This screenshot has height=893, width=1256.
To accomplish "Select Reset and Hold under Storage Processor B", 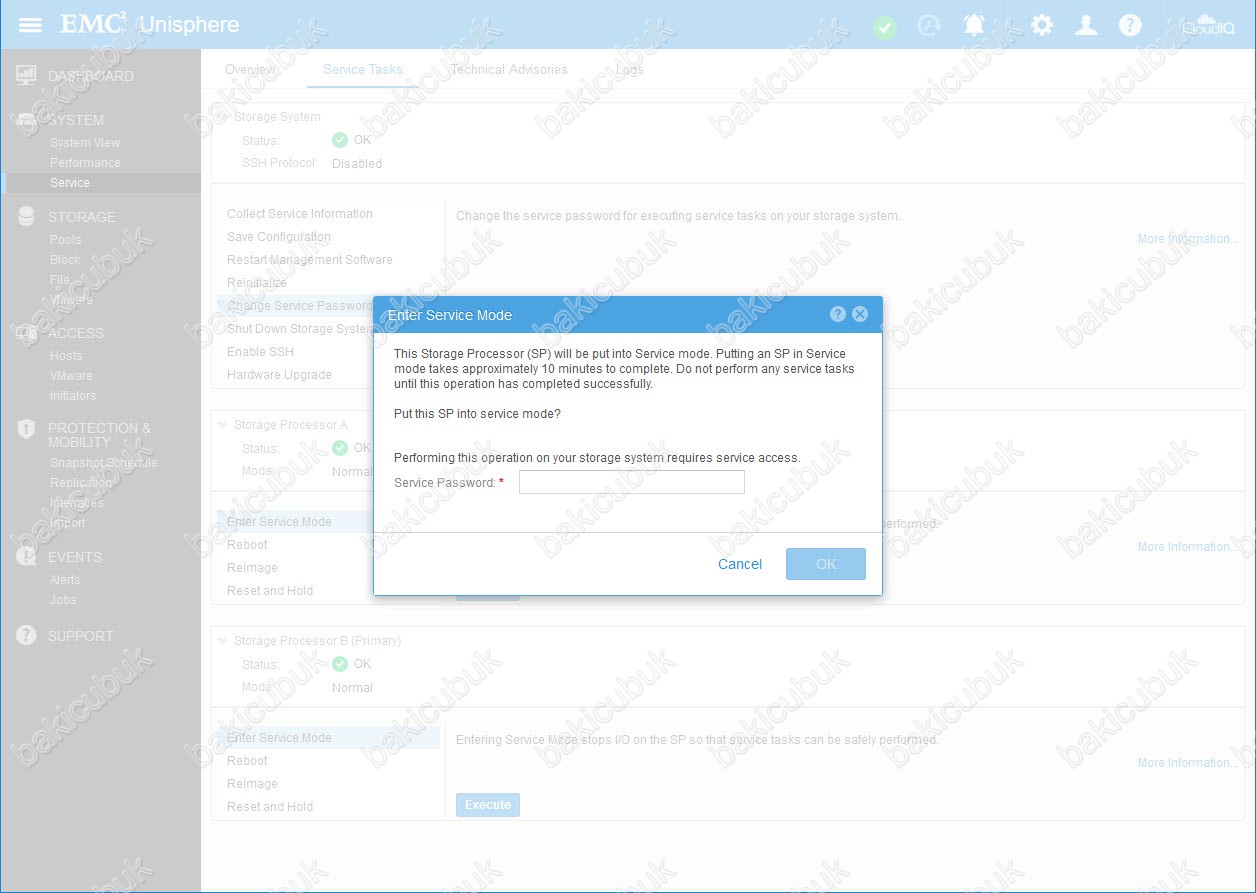I will click(270, 807).
